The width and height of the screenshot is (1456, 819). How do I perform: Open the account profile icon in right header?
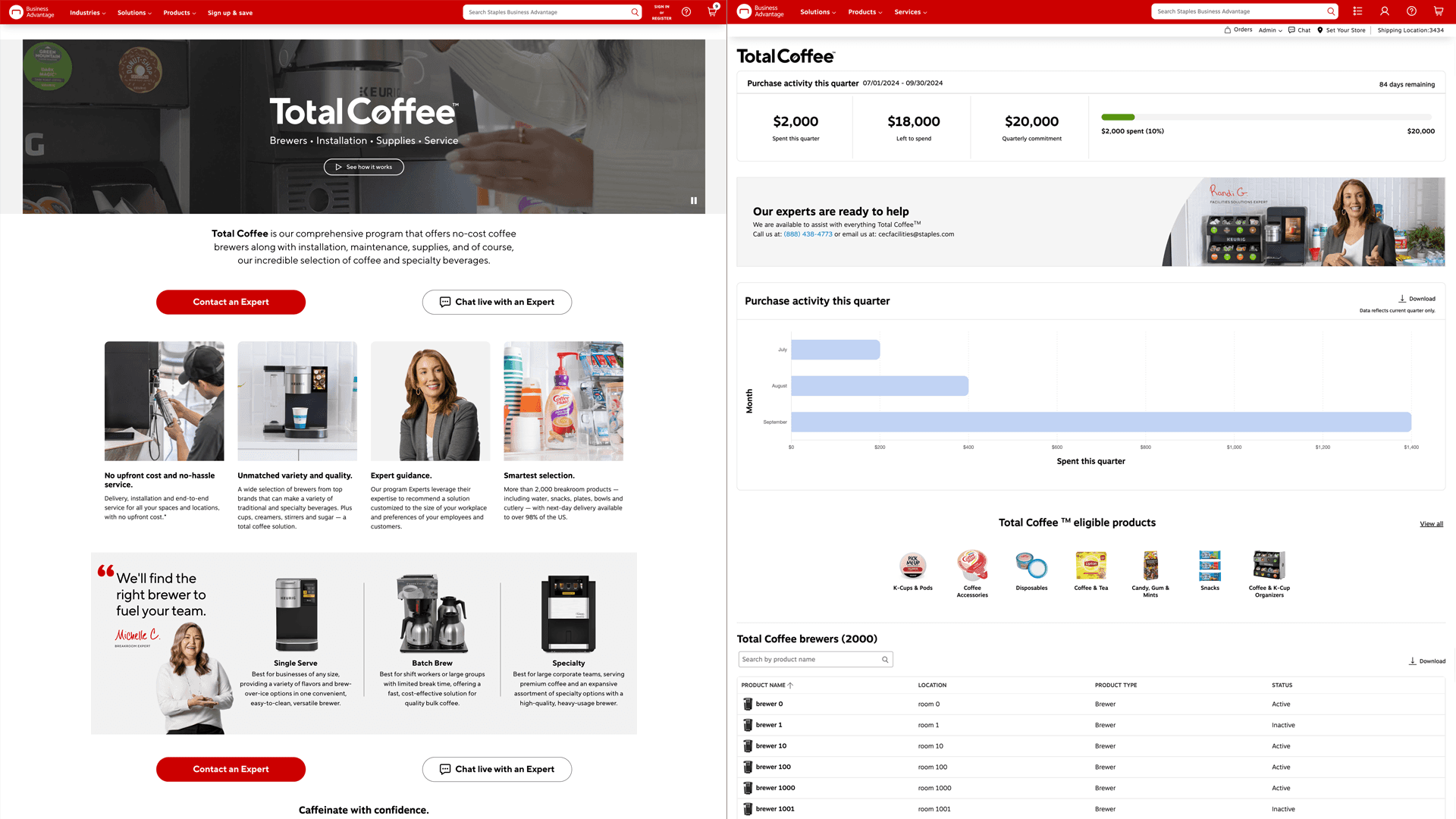tap(1385, 11)
